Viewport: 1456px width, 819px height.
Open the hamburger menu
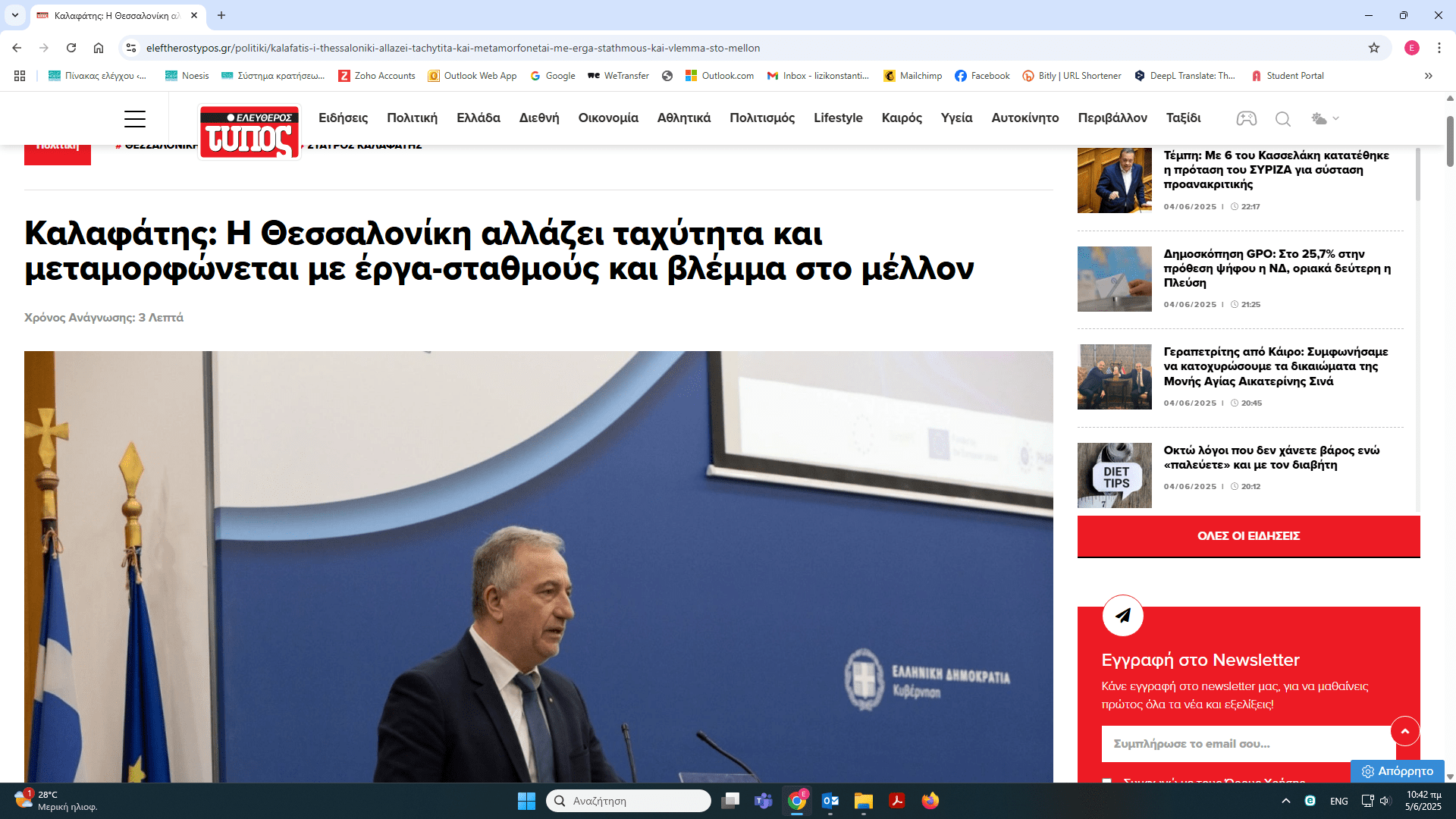(x=135, y=118)
